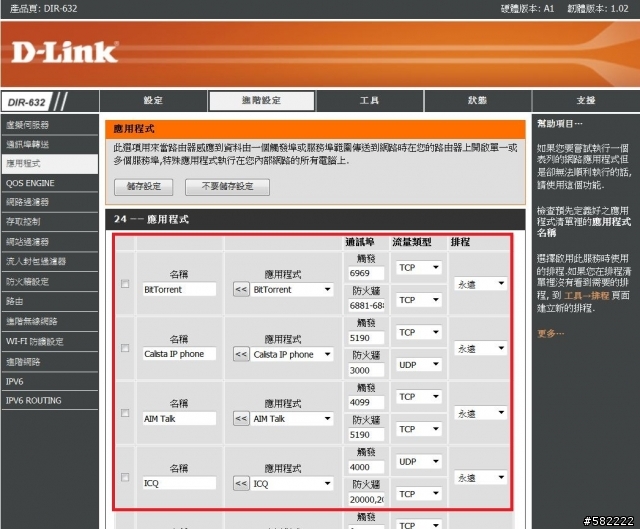
Task: Click the << button beside AIM Talk dropdown
Action: (241, 418)
